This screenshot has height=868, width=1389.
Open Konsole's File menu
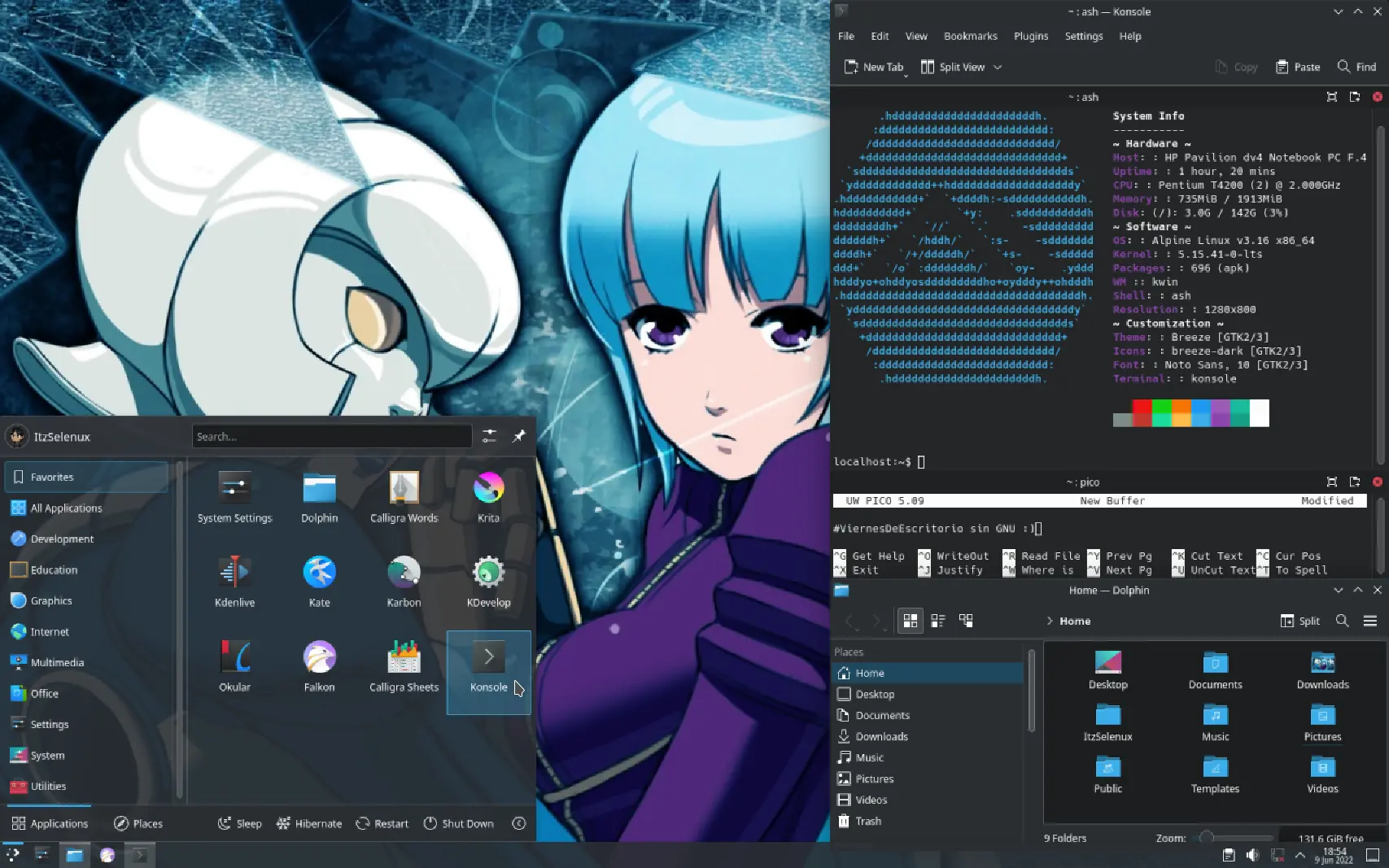click(846, 36)
